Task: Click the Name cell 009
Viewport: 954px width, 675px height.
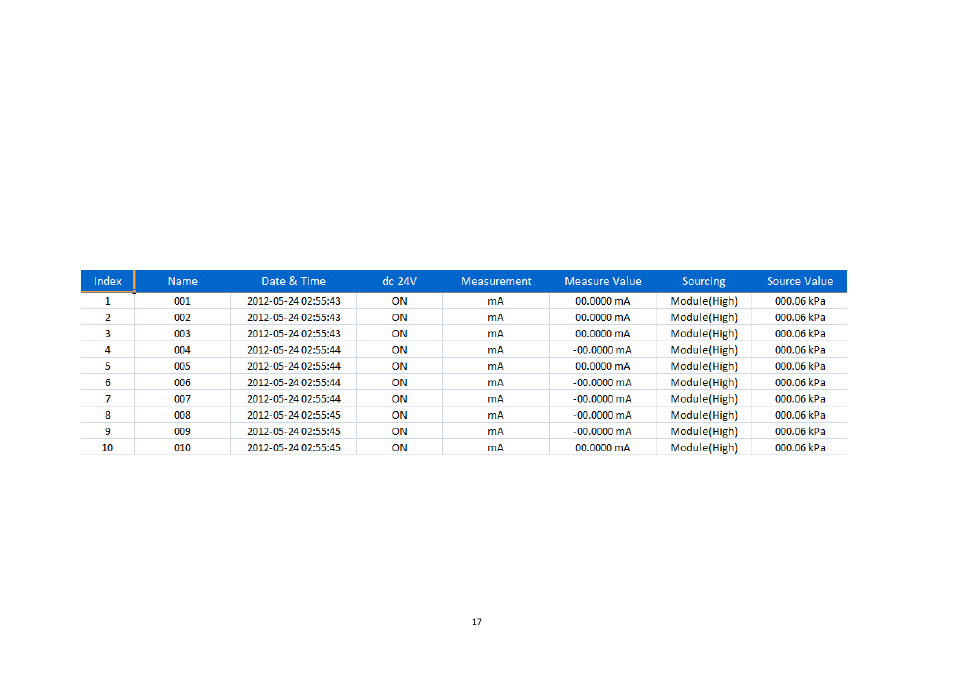Action: tap(183, 432)
